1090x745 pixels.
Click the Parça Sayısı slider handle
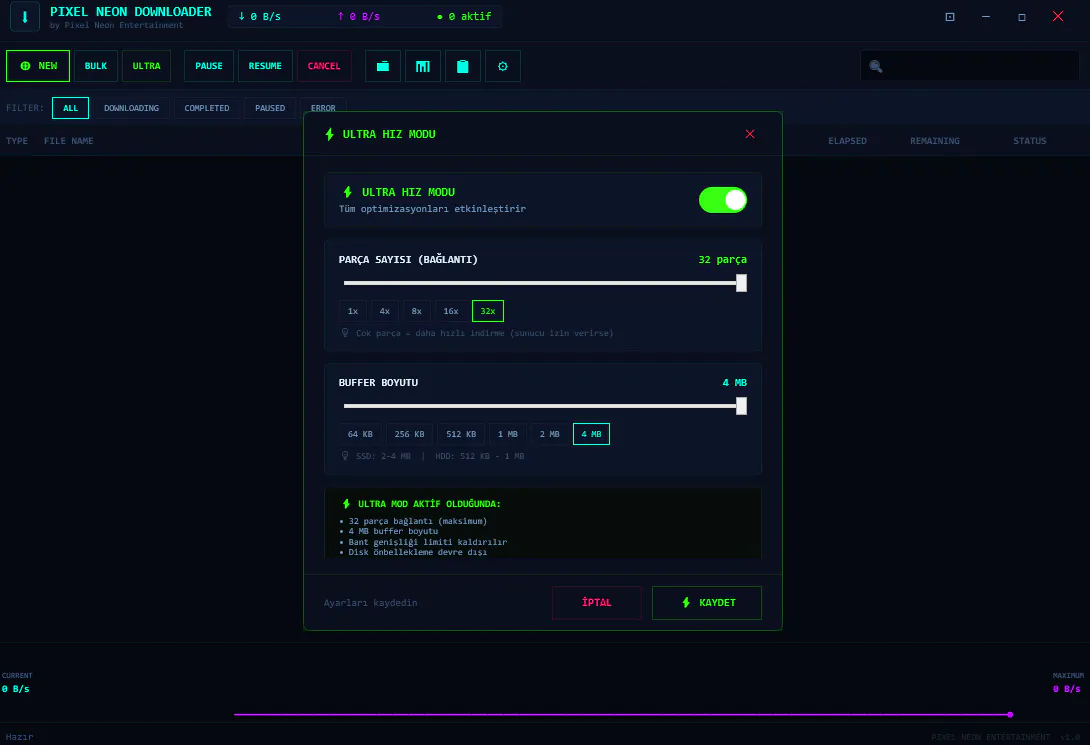pos(742,283)
